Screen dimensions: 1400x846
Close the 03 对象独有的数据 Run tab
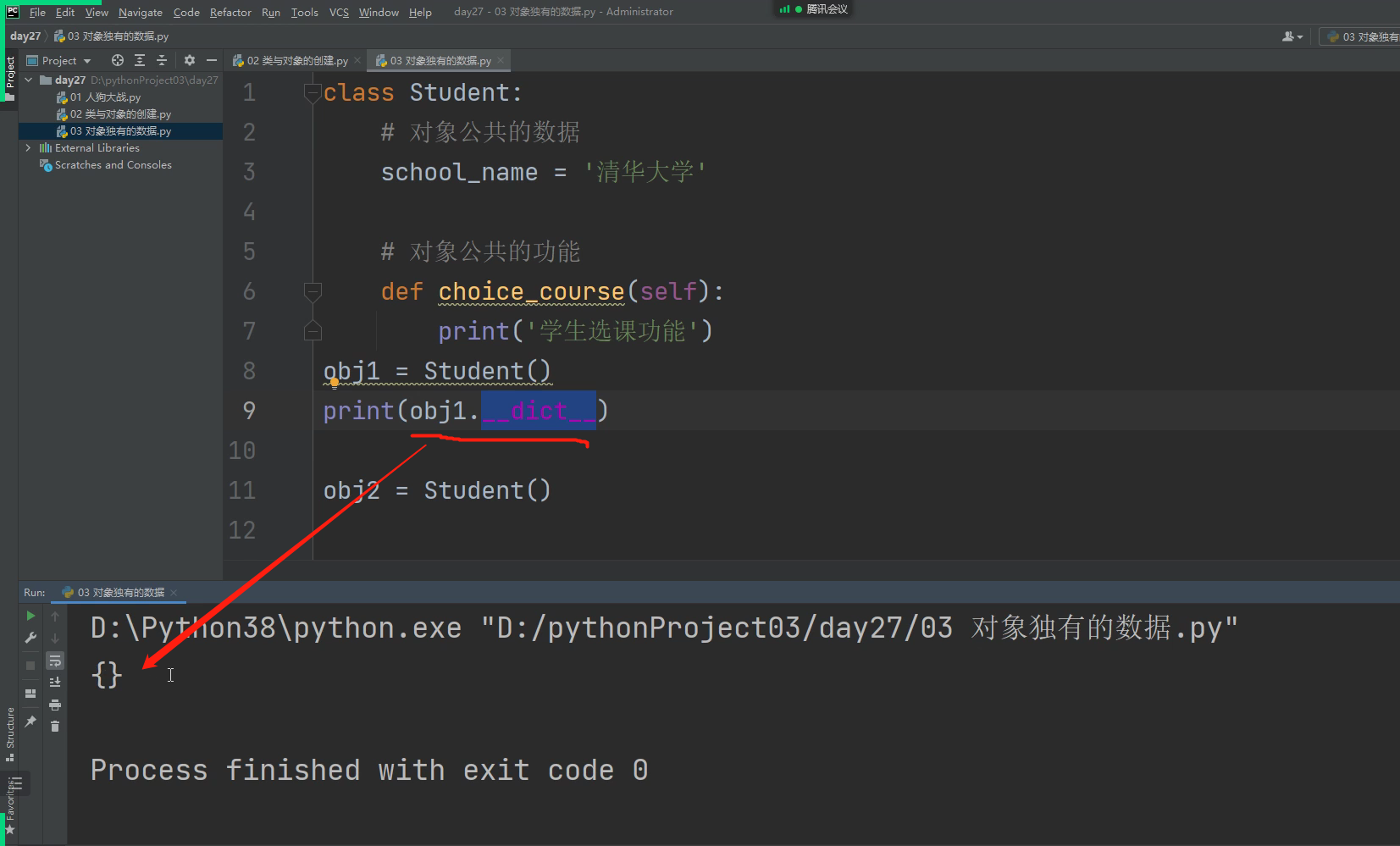[x=174, y=592]
